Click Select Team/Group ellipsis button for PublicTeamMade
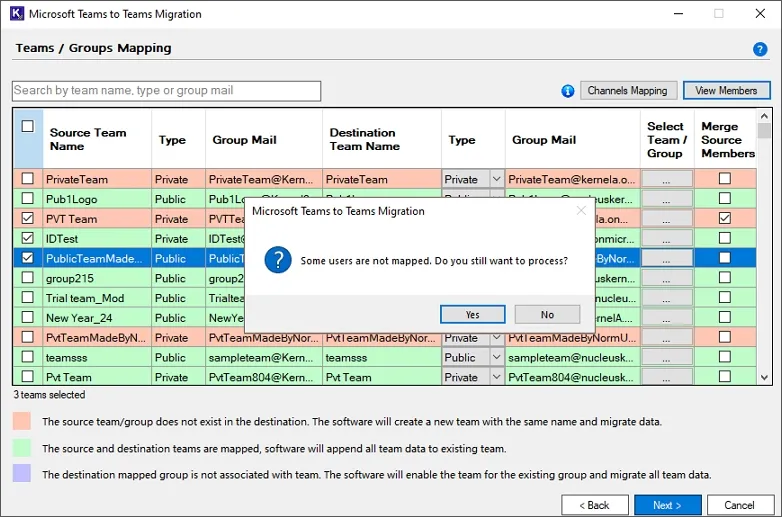Image resolution: width=782 pixels, height=517 pixels. (x=667, y=258)
